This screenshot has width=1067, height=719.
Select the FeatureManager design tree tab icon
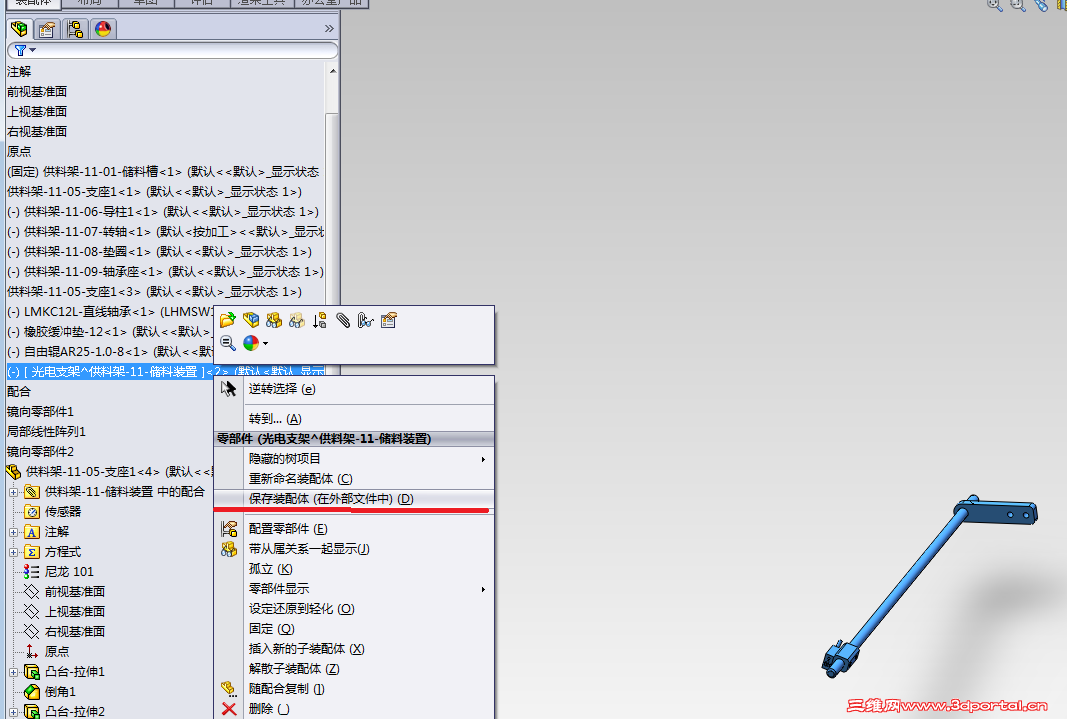[19, 29]
